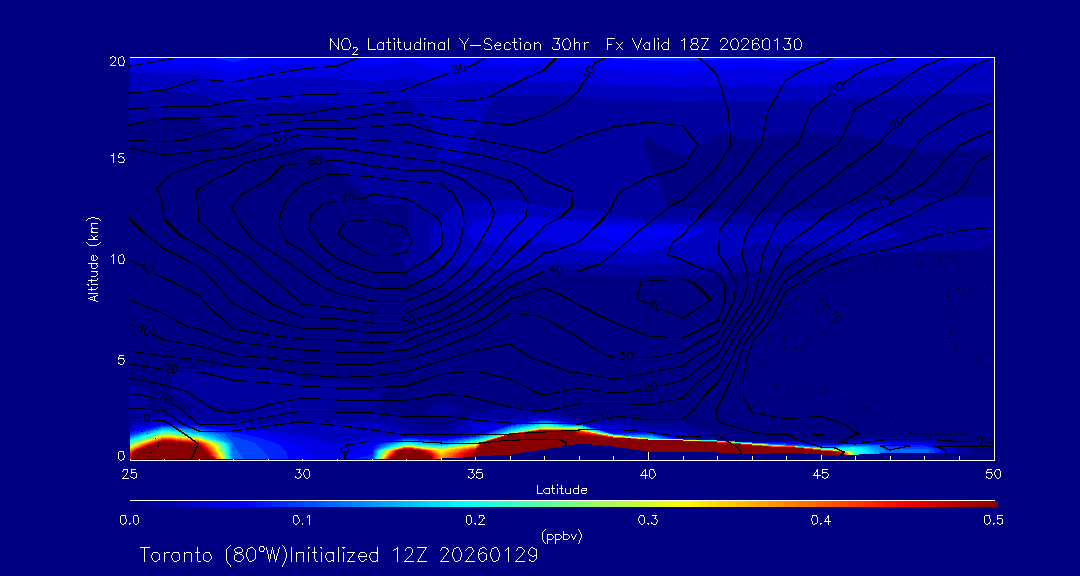Click latitude tick label 45
Screen dimensions: 1080x576
click(820, 474)
